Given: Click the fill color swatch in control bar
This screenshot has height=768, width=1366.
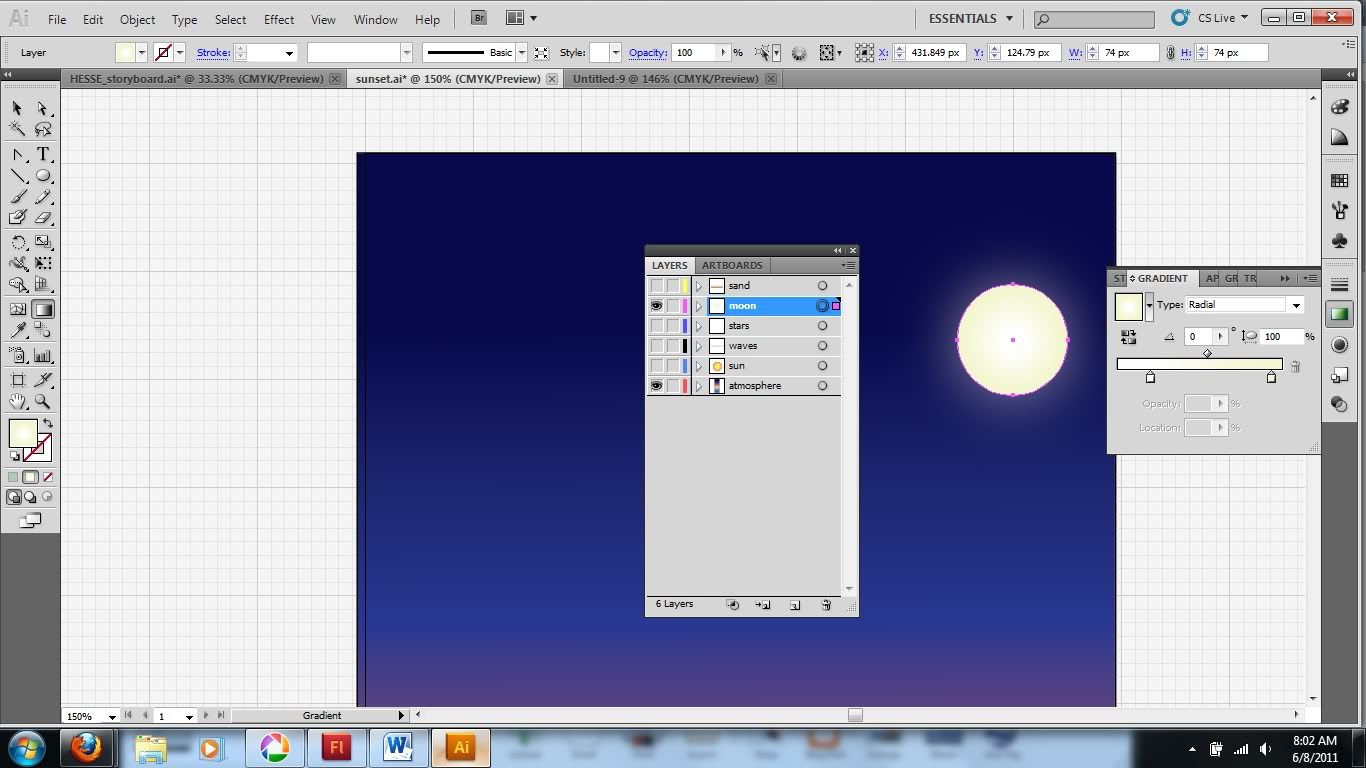Looking at the screenshot, I should click(x=125, y=53).
